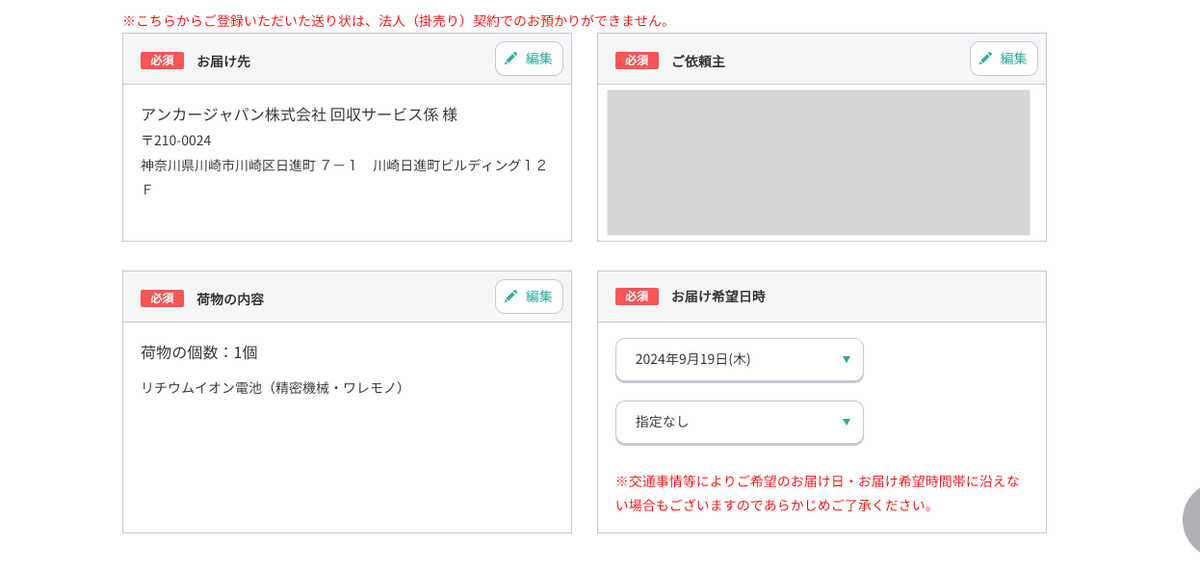Image resolution: width=1200 pixels, height=568 pixels.
Task: Click the postal code 〒210-0024
Action: click(176, 140)
